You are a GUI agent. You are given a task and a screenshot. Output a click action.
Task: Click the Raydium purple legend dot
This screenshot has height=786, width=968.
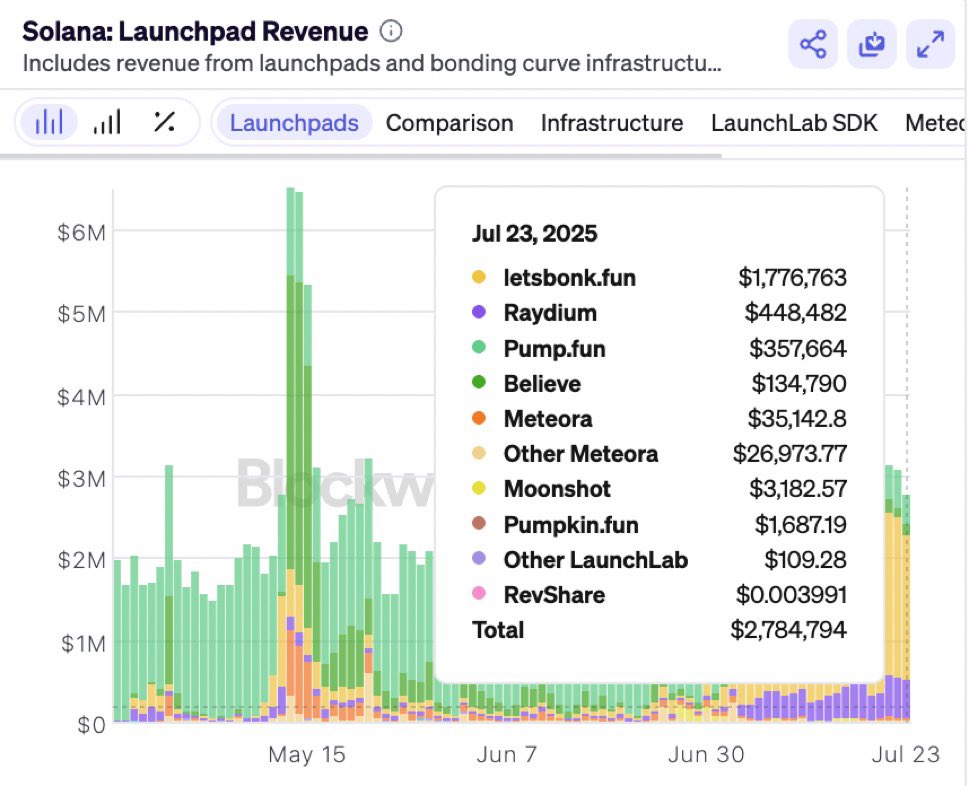pos(478,312)
